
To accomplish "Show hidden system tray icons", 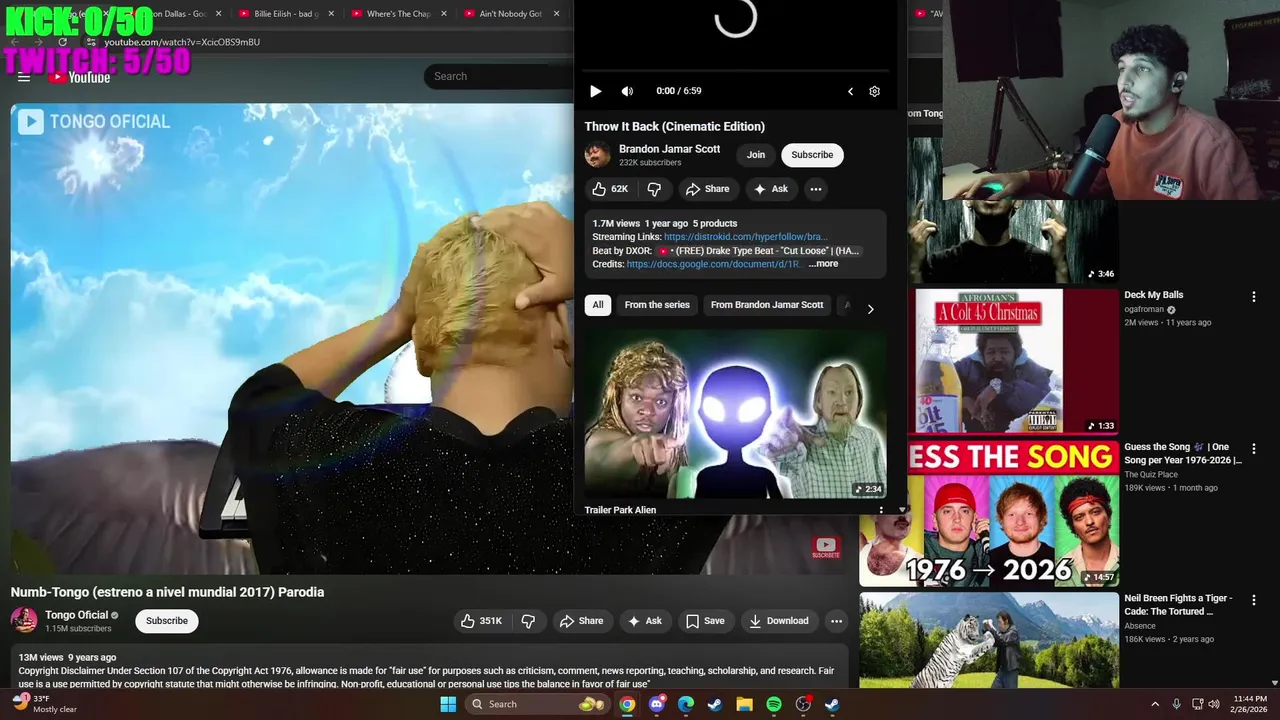I will [x=1154, y=704].
